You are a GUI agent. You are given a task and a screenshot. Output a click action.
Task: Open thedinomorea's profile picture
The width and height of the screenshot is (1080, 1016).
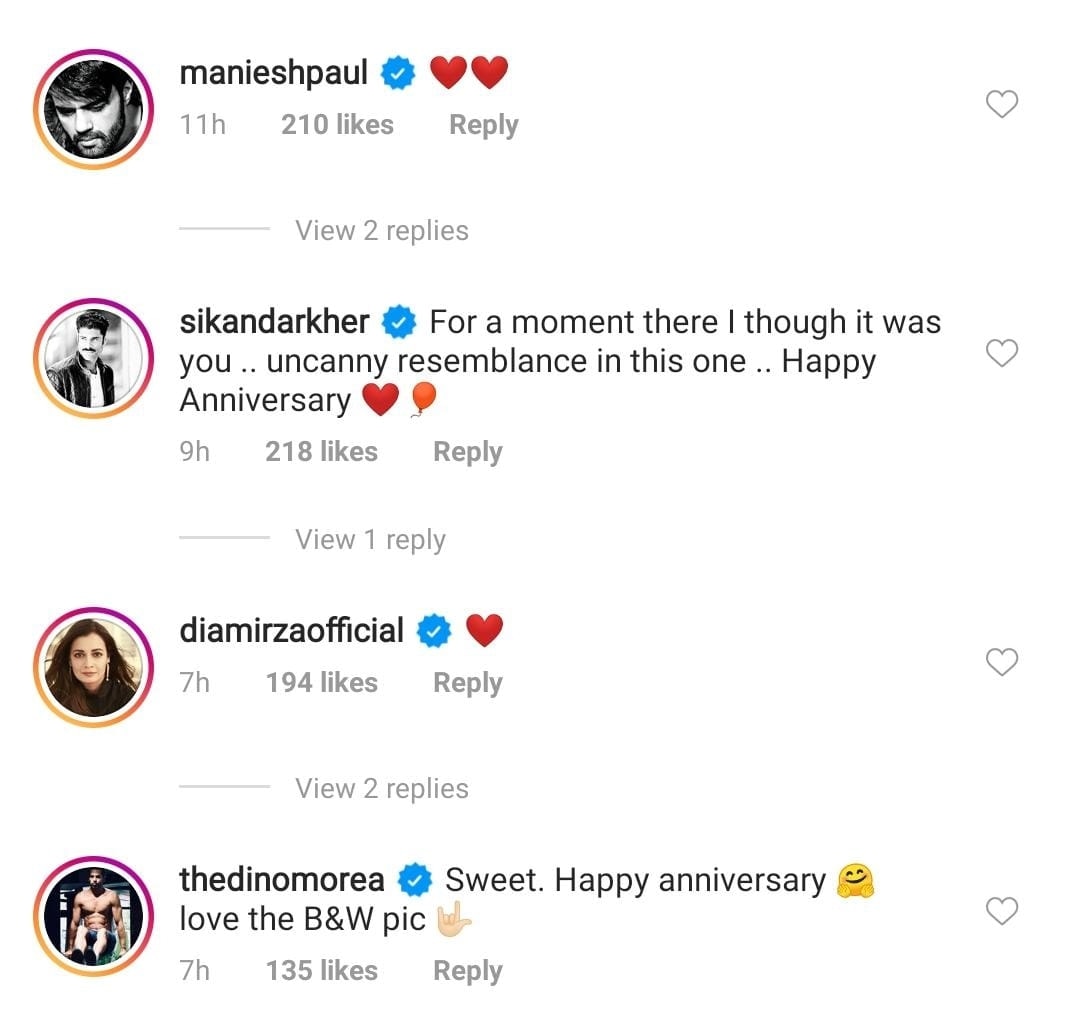93,915
